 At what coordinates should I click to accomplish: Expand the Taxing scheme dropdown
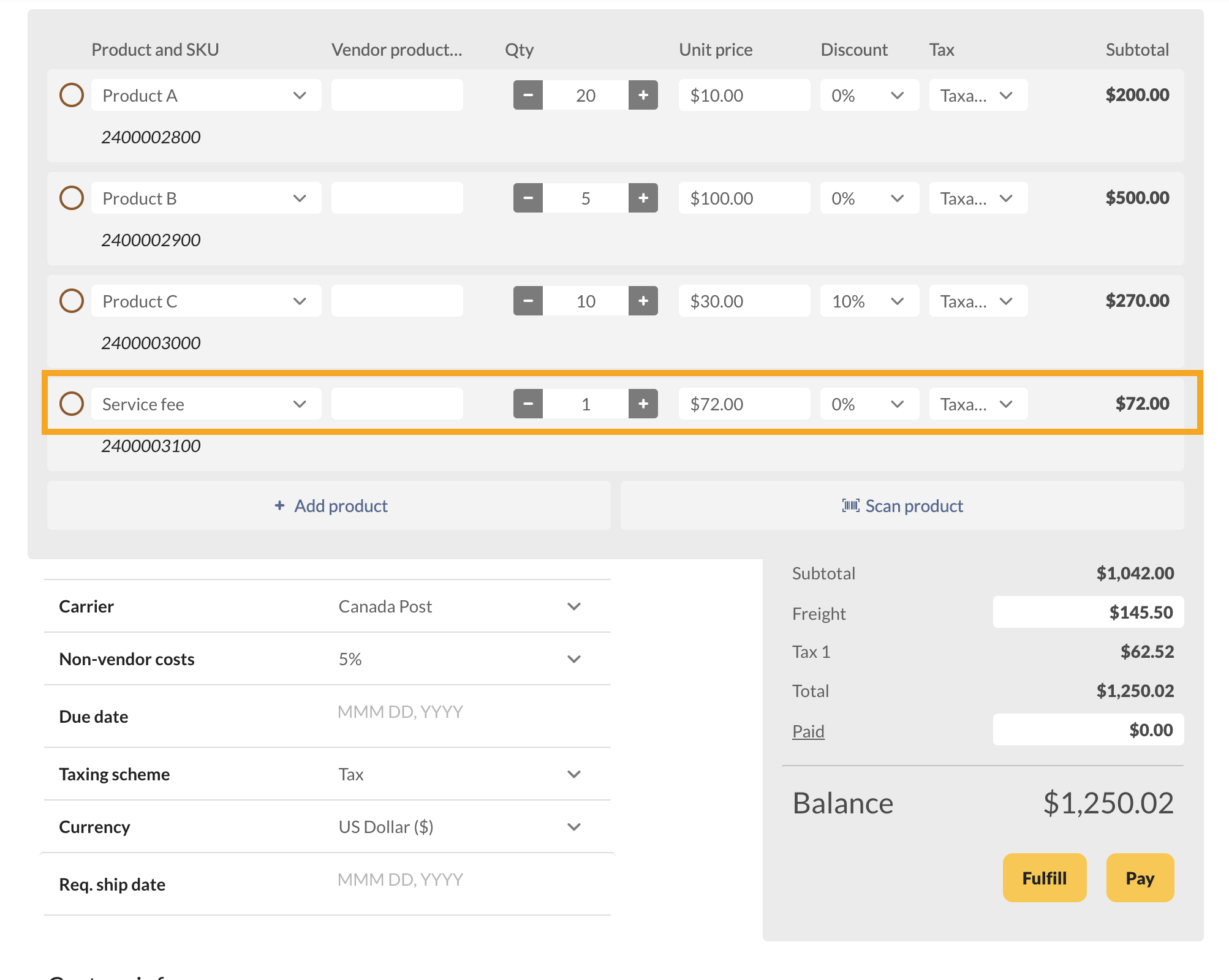tap(459, 774)
